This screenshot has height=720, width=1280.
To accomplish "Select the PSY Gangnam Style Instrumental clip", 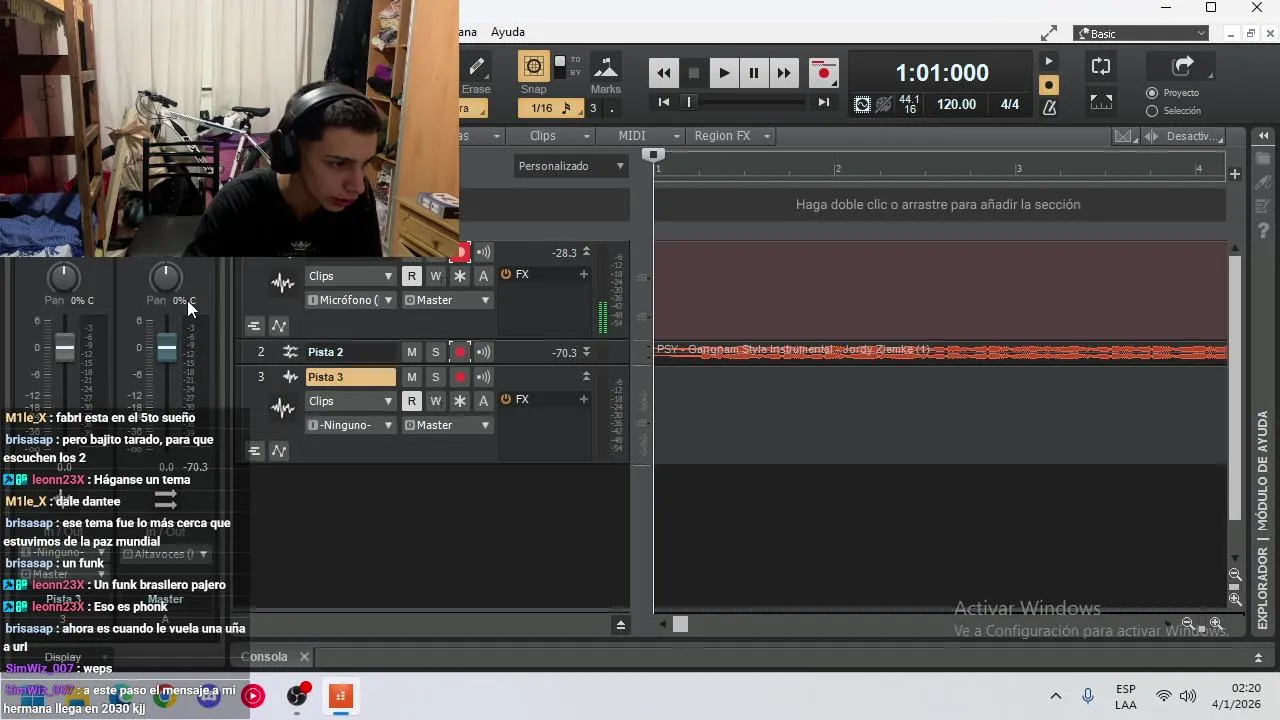I will click(941, 352).
